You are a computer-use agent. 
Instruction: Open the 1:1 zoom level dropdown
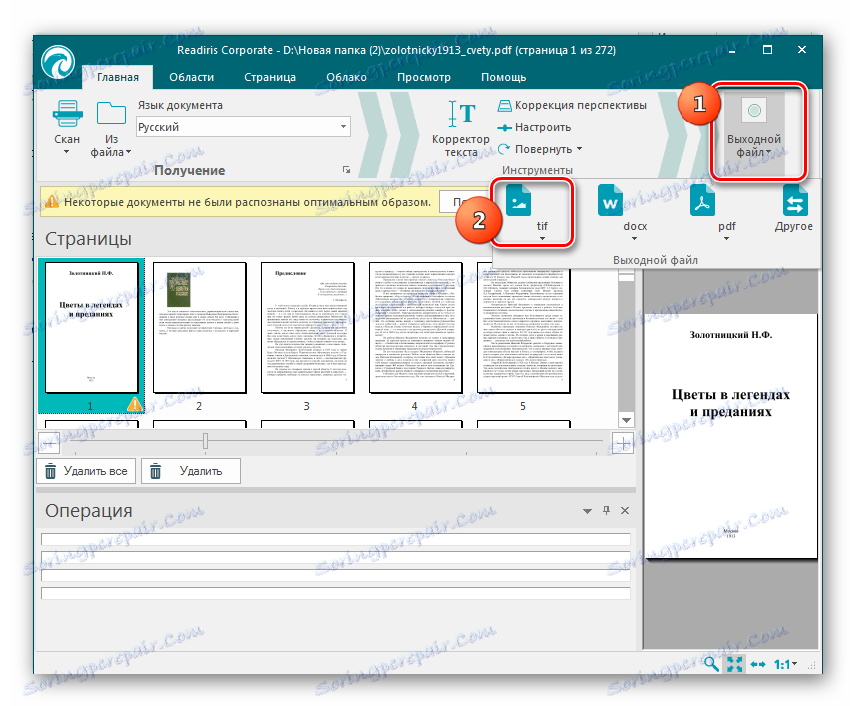pos(786,664)
